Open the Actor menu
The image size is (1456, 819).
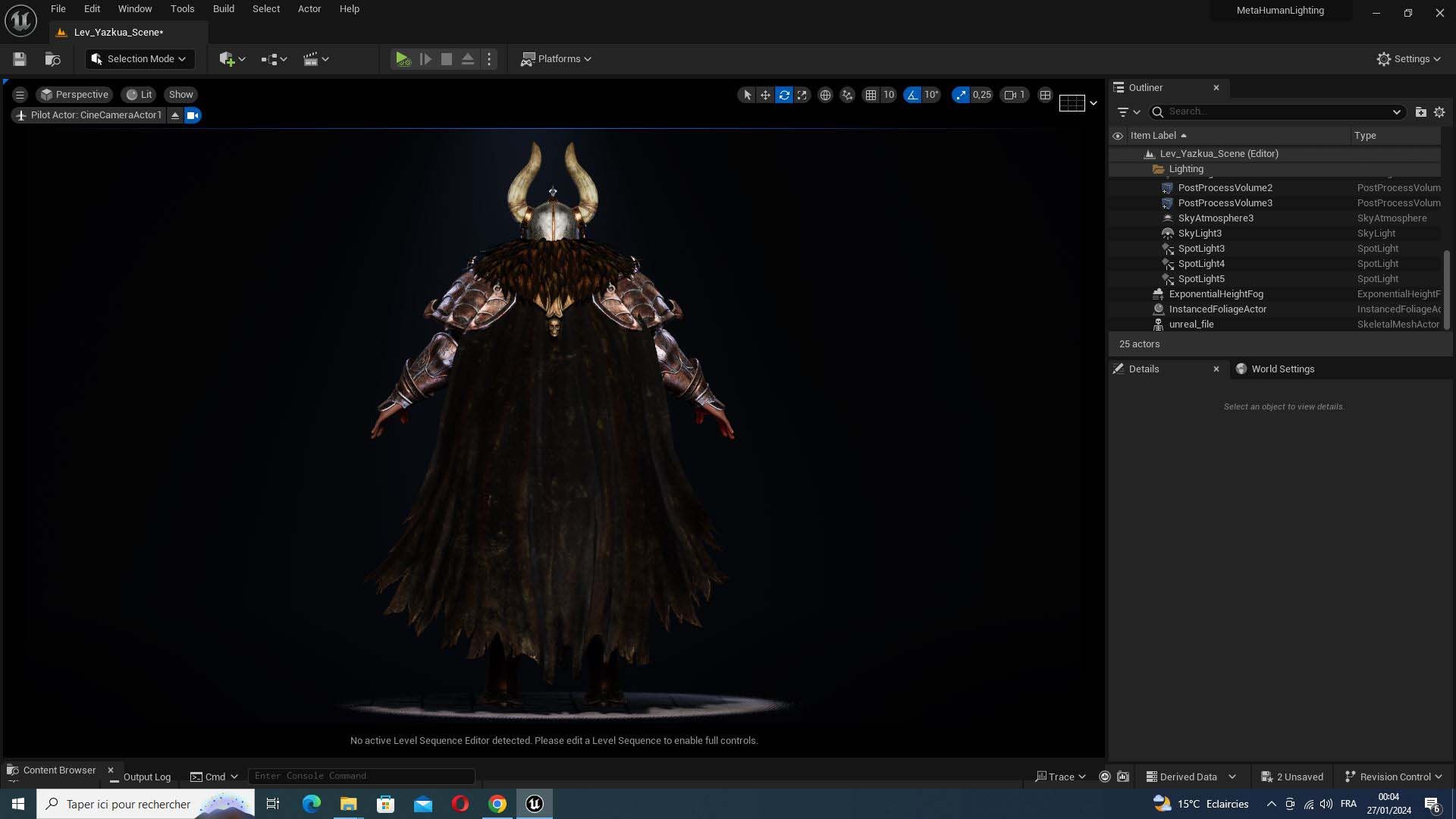tap(309, 9)
